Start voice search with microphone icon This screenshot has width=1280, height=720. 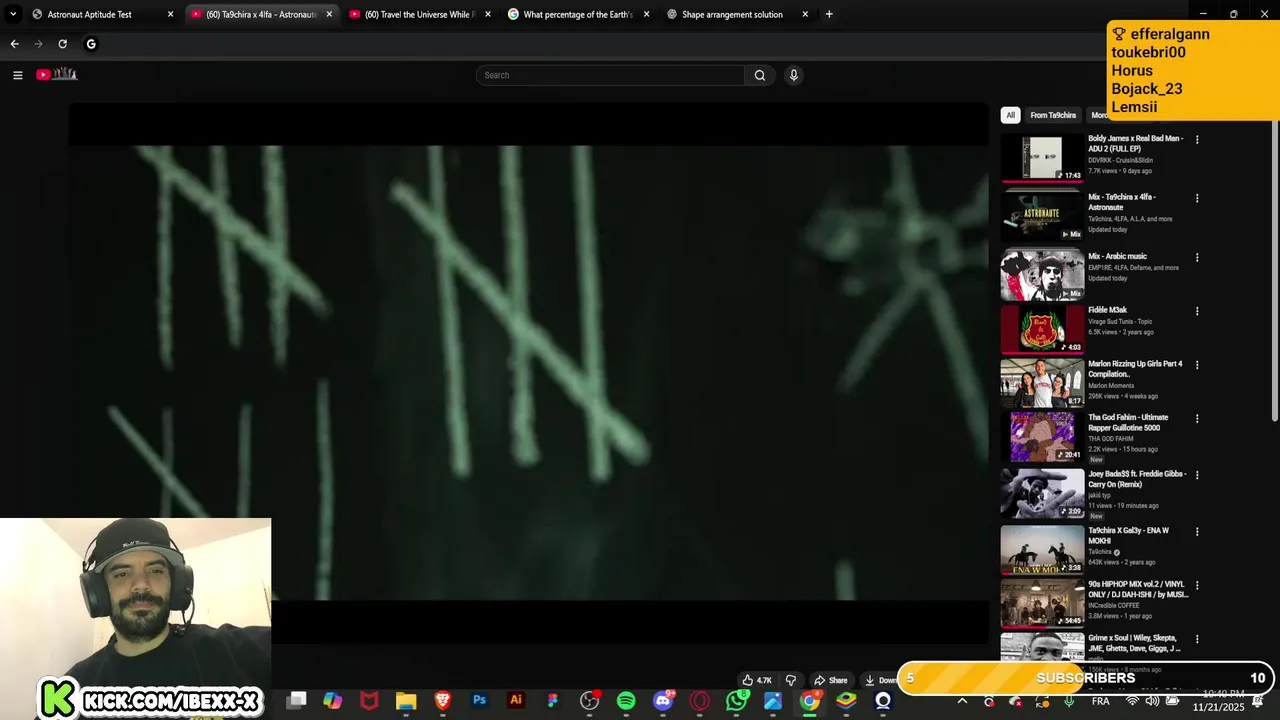(793, 75)
